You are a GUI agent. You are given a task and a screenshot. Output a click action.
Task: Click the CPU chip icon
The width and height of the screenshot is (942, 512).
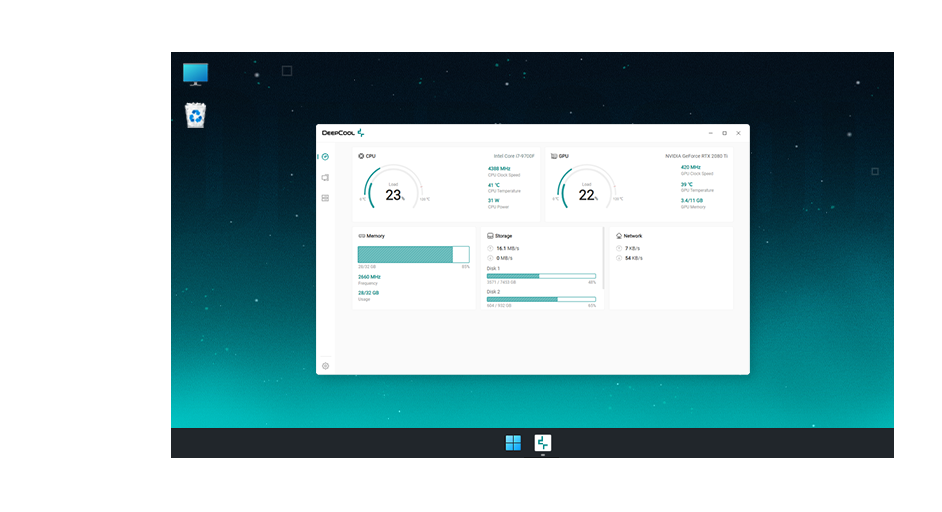[361, 156]
